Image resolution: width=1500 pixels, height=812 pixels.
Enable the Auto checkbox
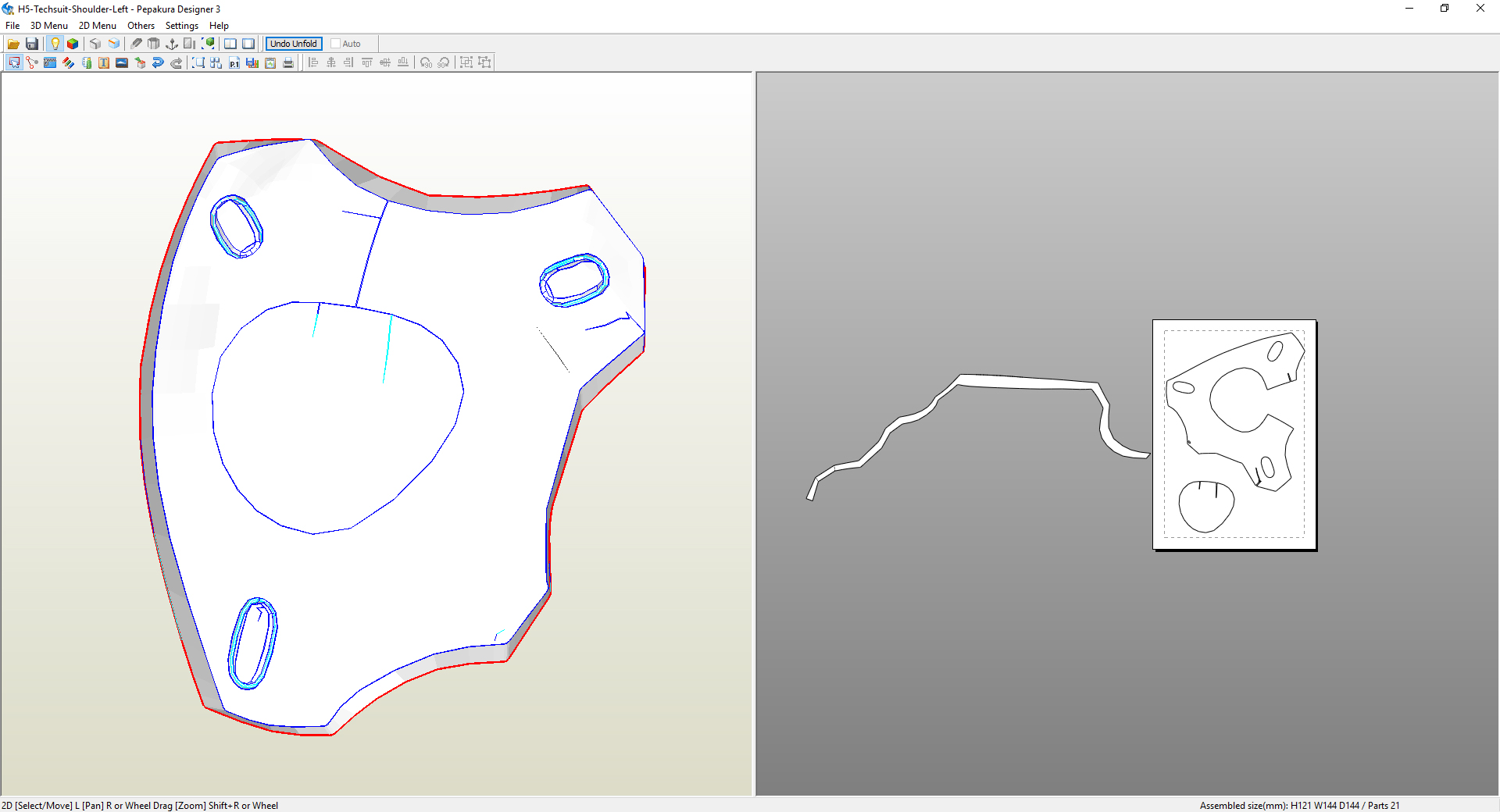tap(336, 44)
